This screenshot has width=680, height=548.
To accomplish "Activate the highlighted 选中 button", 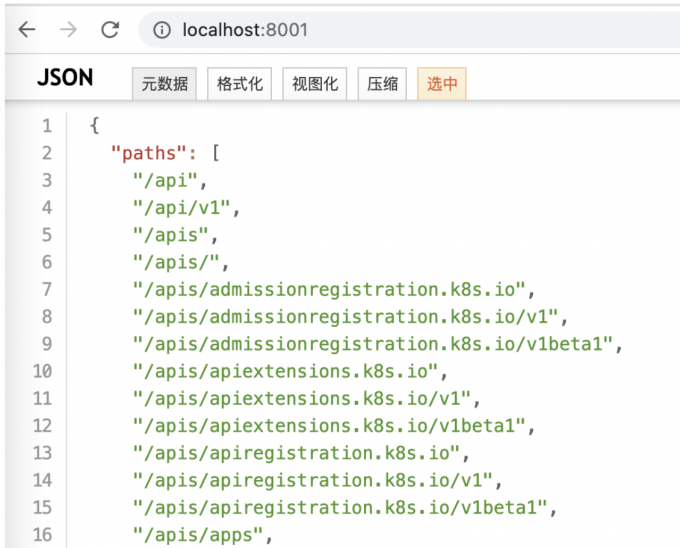I will (441, 84).
